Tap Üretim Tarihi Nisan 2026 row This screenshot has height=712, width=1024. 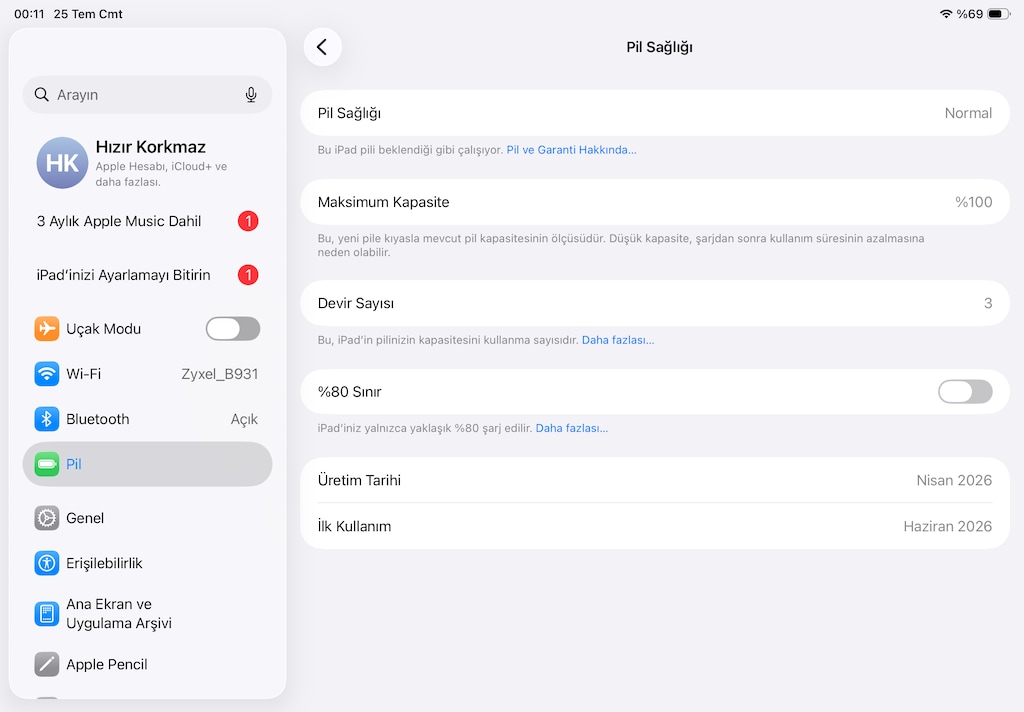655,480
